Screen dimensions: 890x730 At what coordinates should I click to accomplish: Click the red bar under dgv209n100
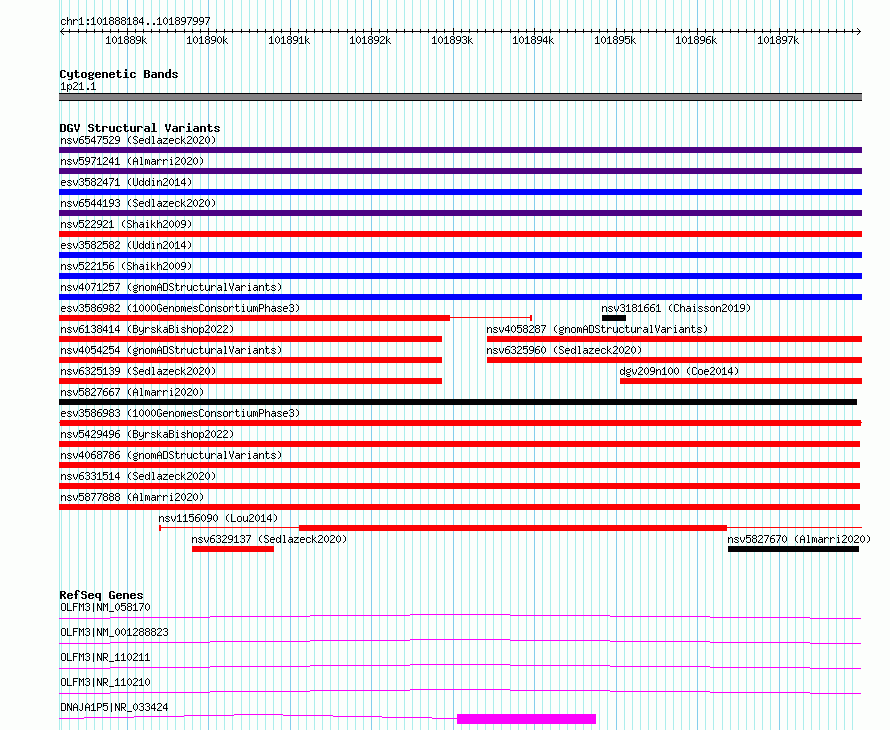741,381
